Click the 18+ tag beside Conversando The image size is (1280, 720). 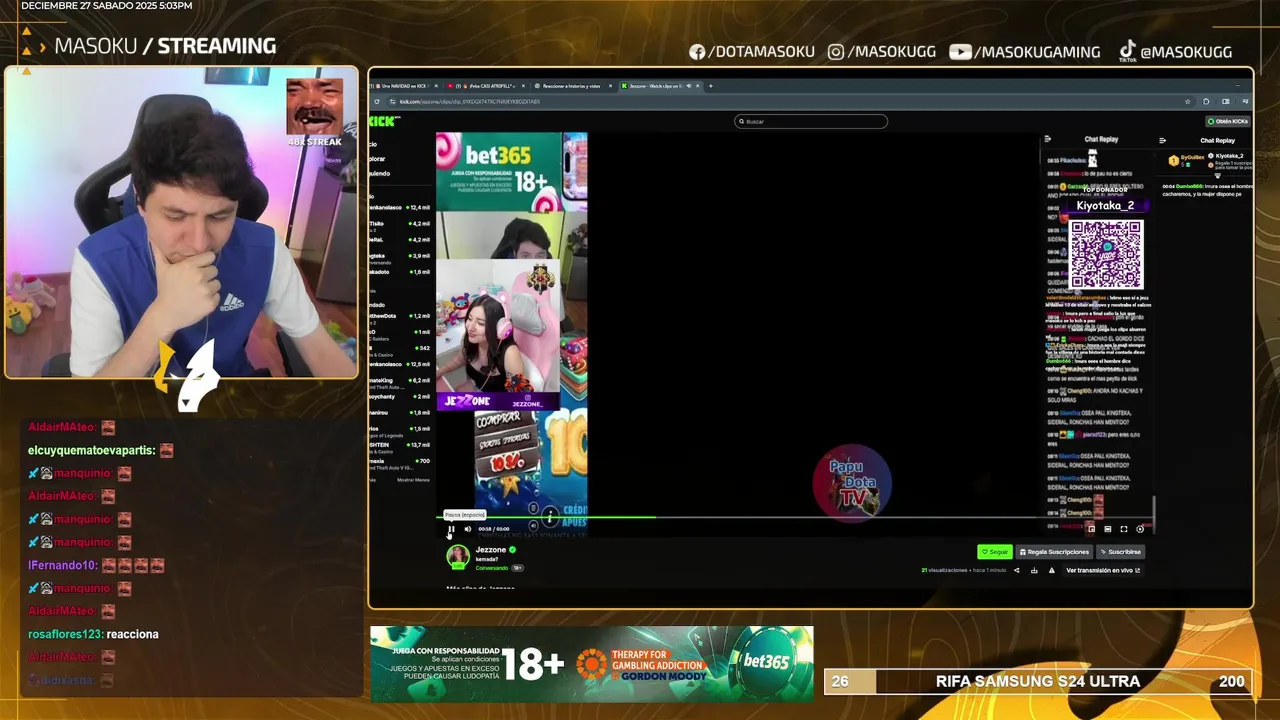(x=518, y=568)
